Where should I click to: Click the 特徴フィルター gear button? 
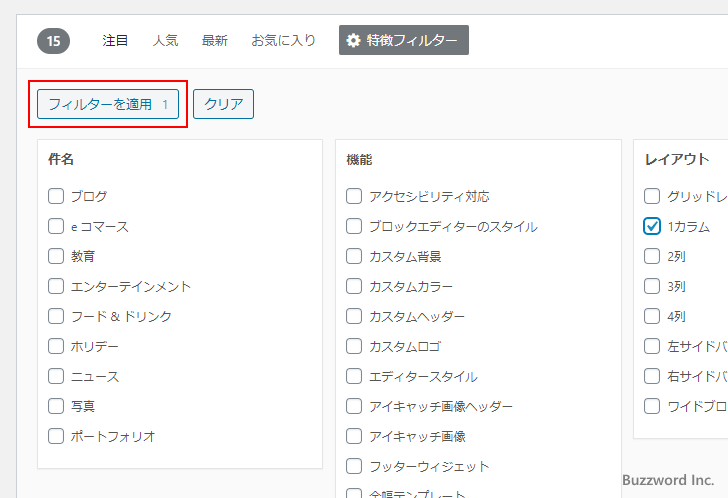click(403, 40)
